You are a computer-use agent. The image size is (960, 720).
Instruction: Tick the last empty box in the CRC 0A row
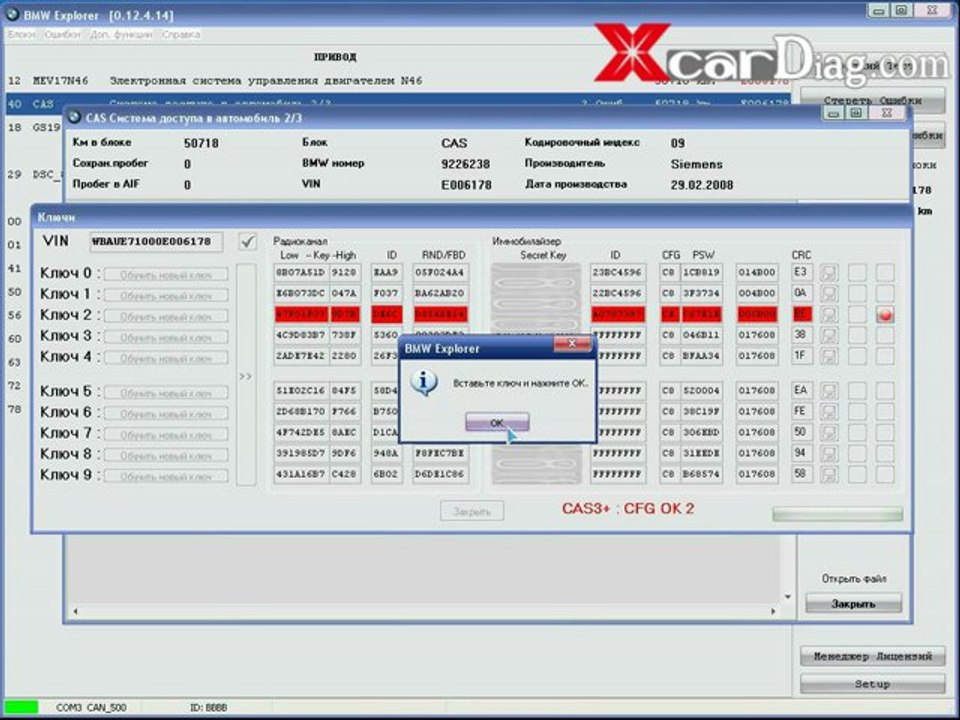(885, 293)
